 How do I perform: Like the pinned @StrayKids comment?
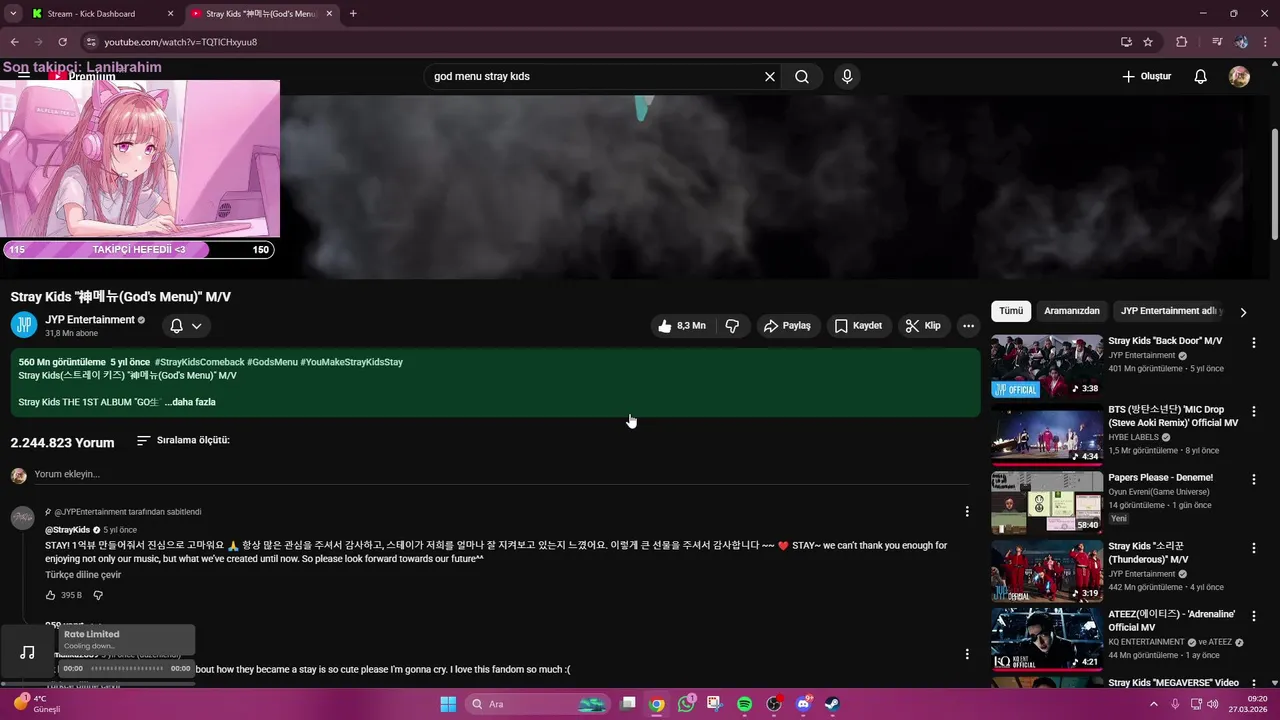(51, 595)
